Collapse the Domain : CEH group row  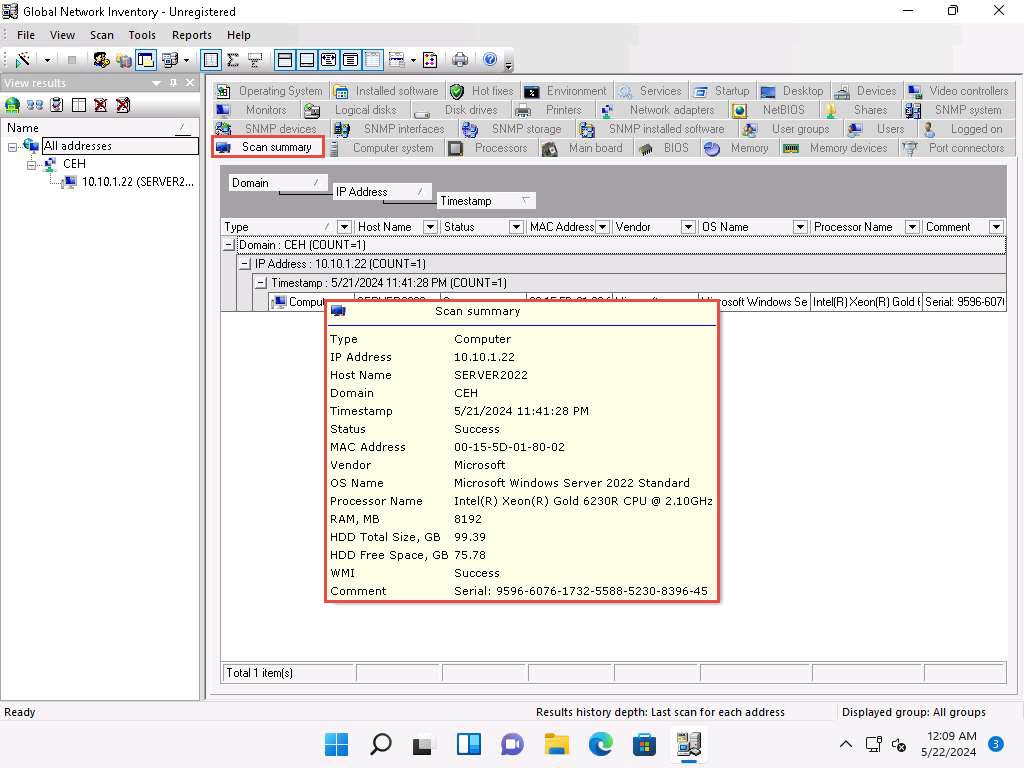(229, 245)
